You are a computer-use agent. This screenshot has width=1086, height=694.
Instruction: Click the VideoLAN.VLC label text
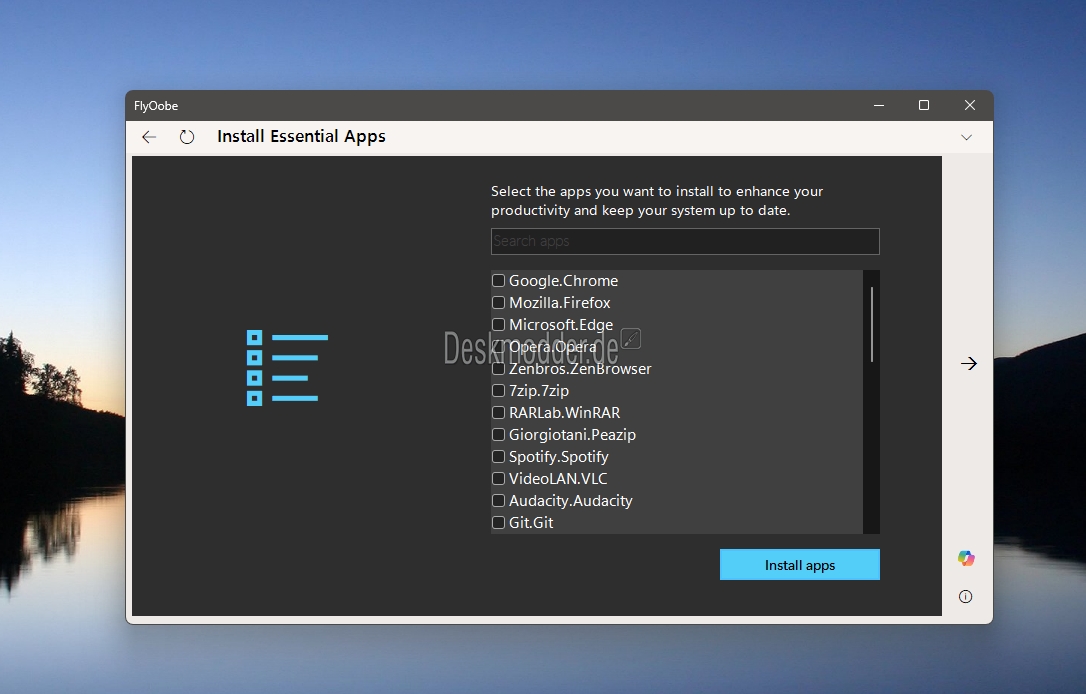pos(558,479)
